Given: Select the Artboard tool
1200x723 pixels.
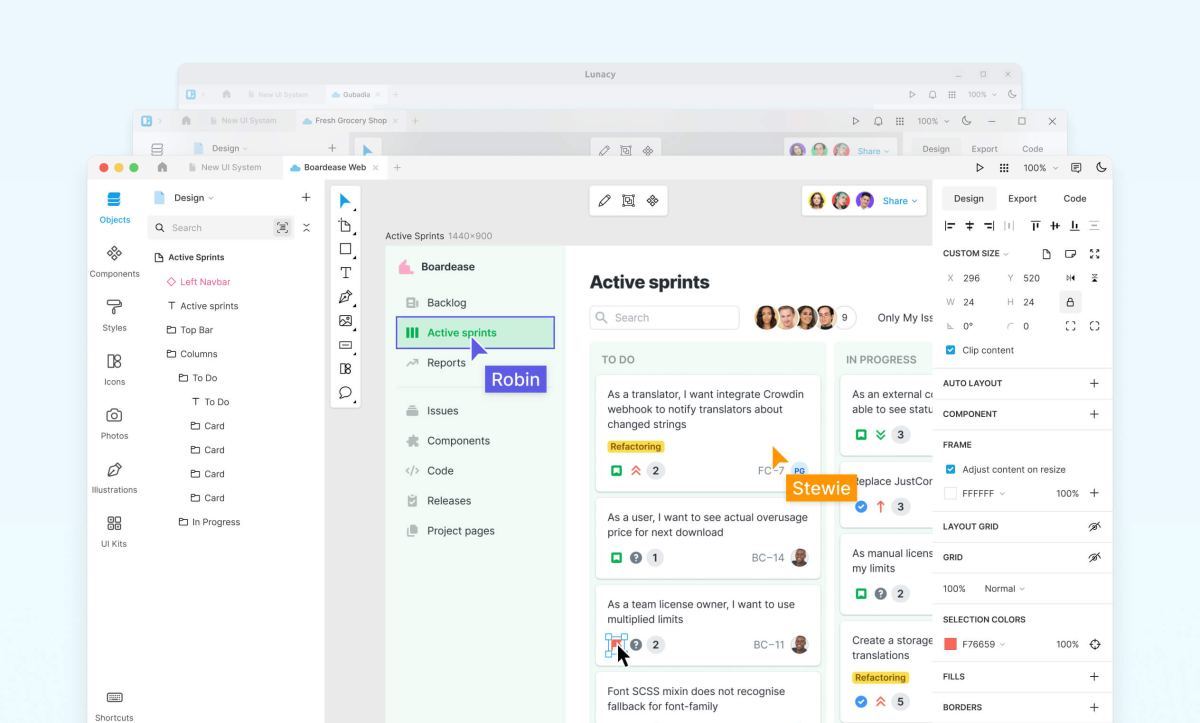Looking at the screenshot, I should pyautogui.click(x=345, y=225).
